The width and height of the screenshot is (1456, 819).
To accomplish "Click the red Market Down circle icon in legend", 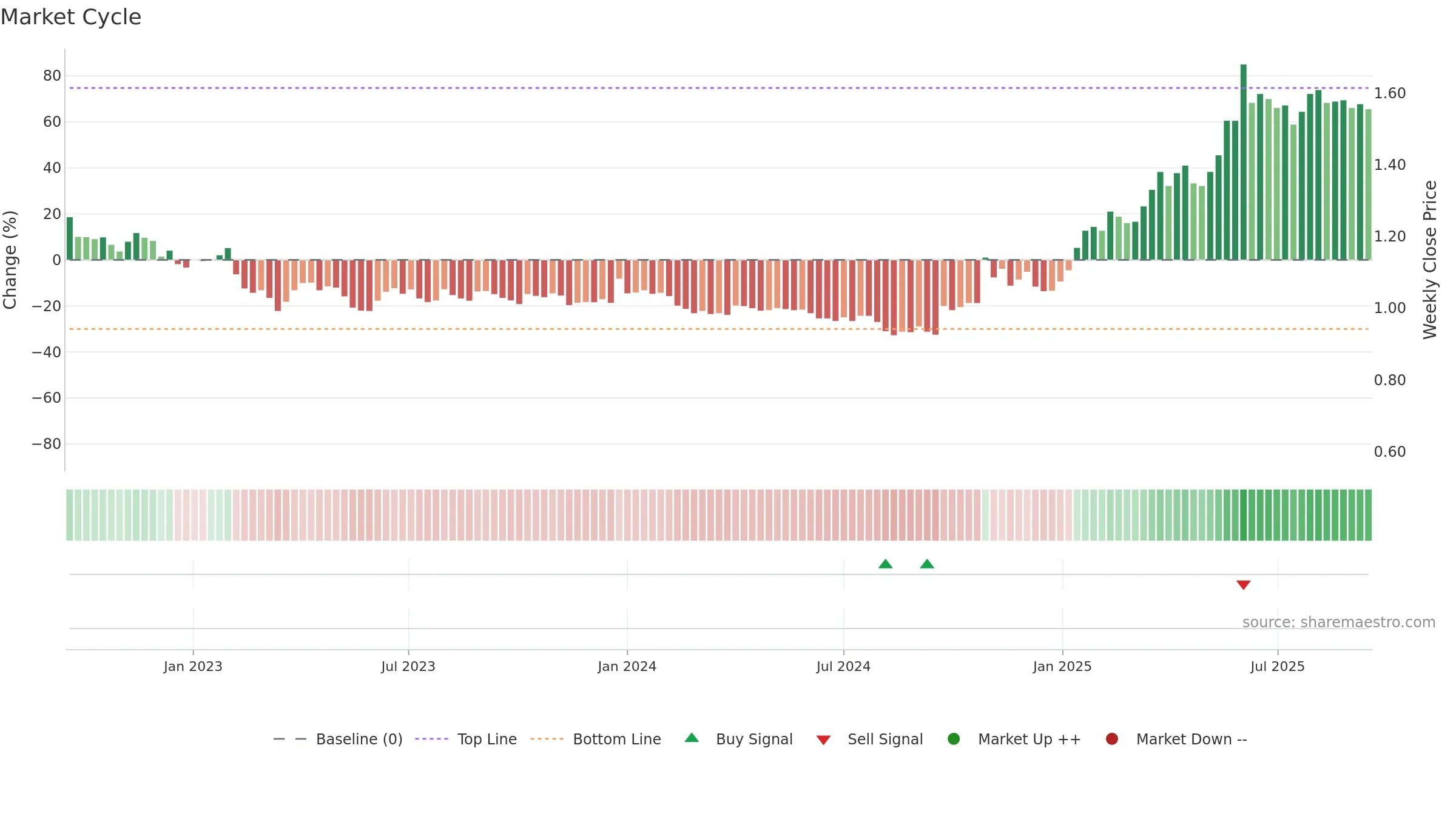I will [1112, 739].
